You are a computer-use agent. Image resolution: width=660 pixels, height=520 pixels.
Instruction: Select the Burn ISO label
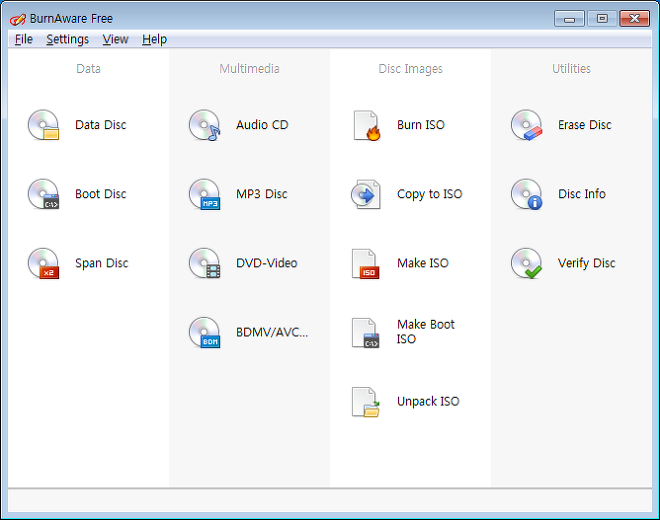(421, 125)
